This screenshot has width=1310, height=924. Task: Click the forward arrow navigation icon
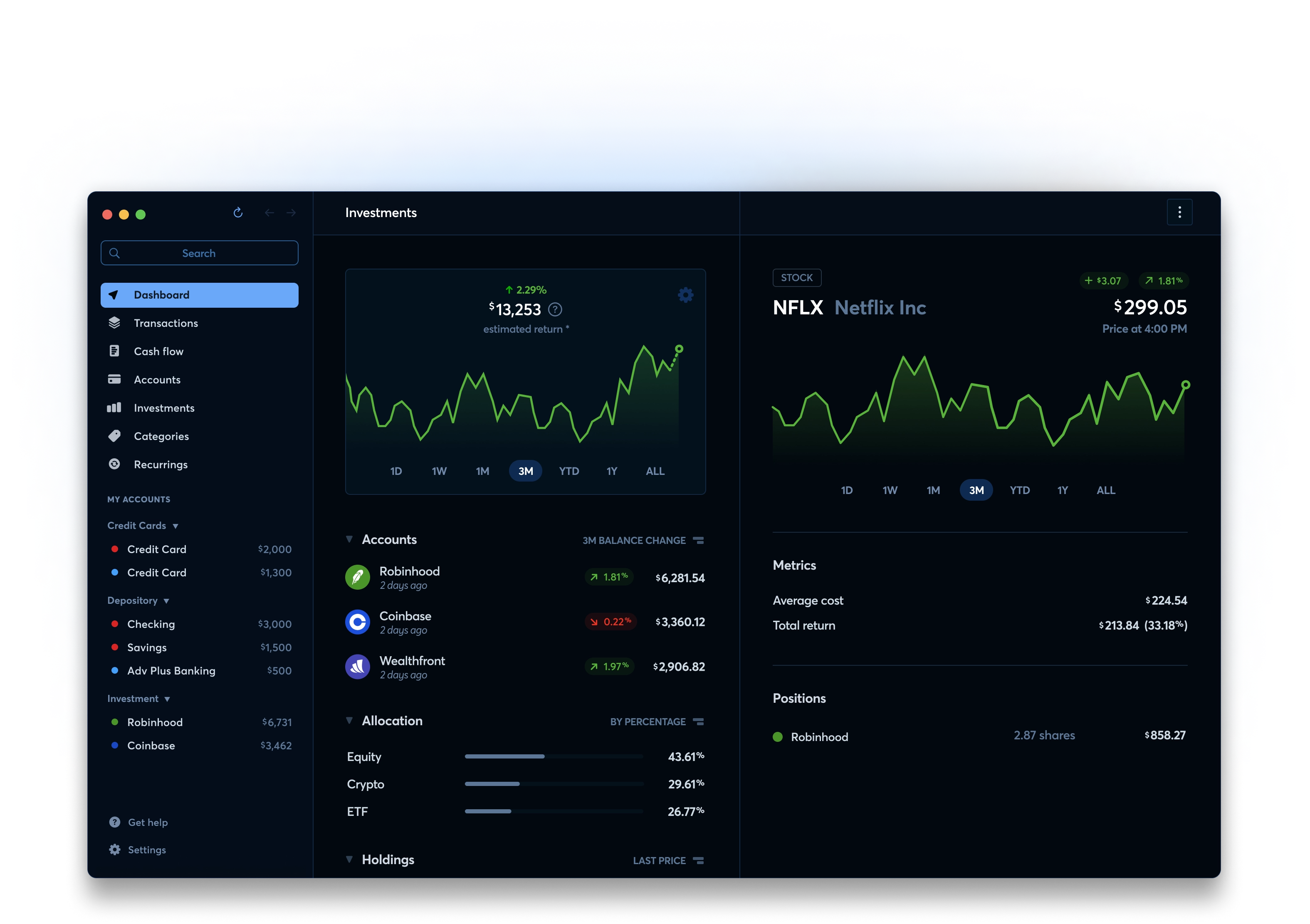click(x=291, y=213)
